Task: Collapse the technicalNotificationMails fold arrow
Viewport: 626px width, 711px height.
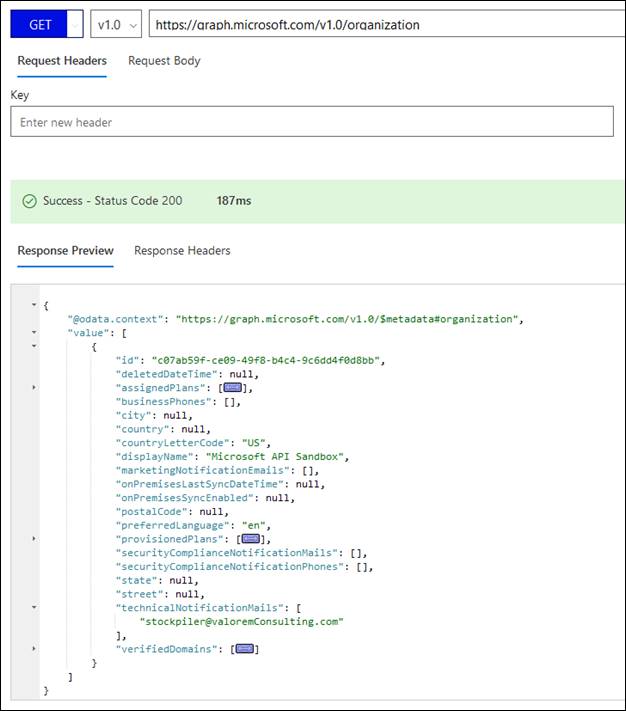Action: (x=34, y=607)
